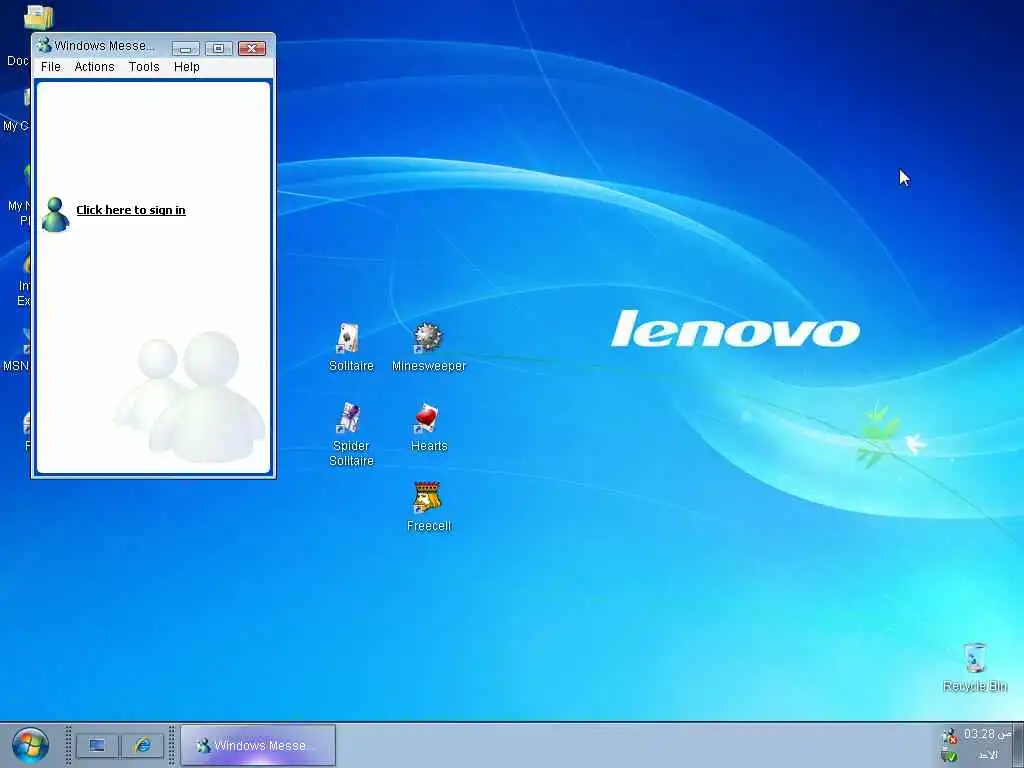Click the Show Desktop quick launch icon
Viewport: 1024px width, 768px height.
(97, 745)
